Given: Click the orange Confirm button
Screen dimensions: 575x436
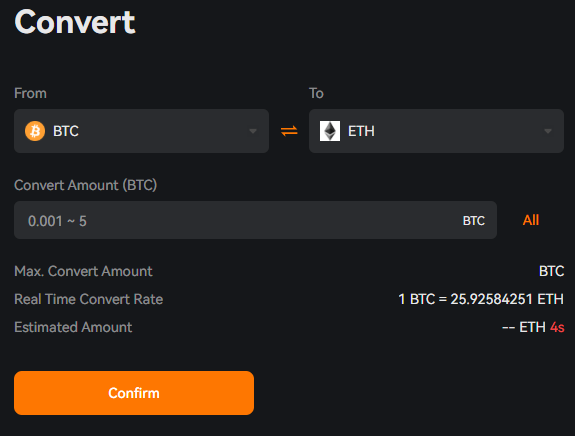Looking at the screenshot, I should (x=134, y=393).
